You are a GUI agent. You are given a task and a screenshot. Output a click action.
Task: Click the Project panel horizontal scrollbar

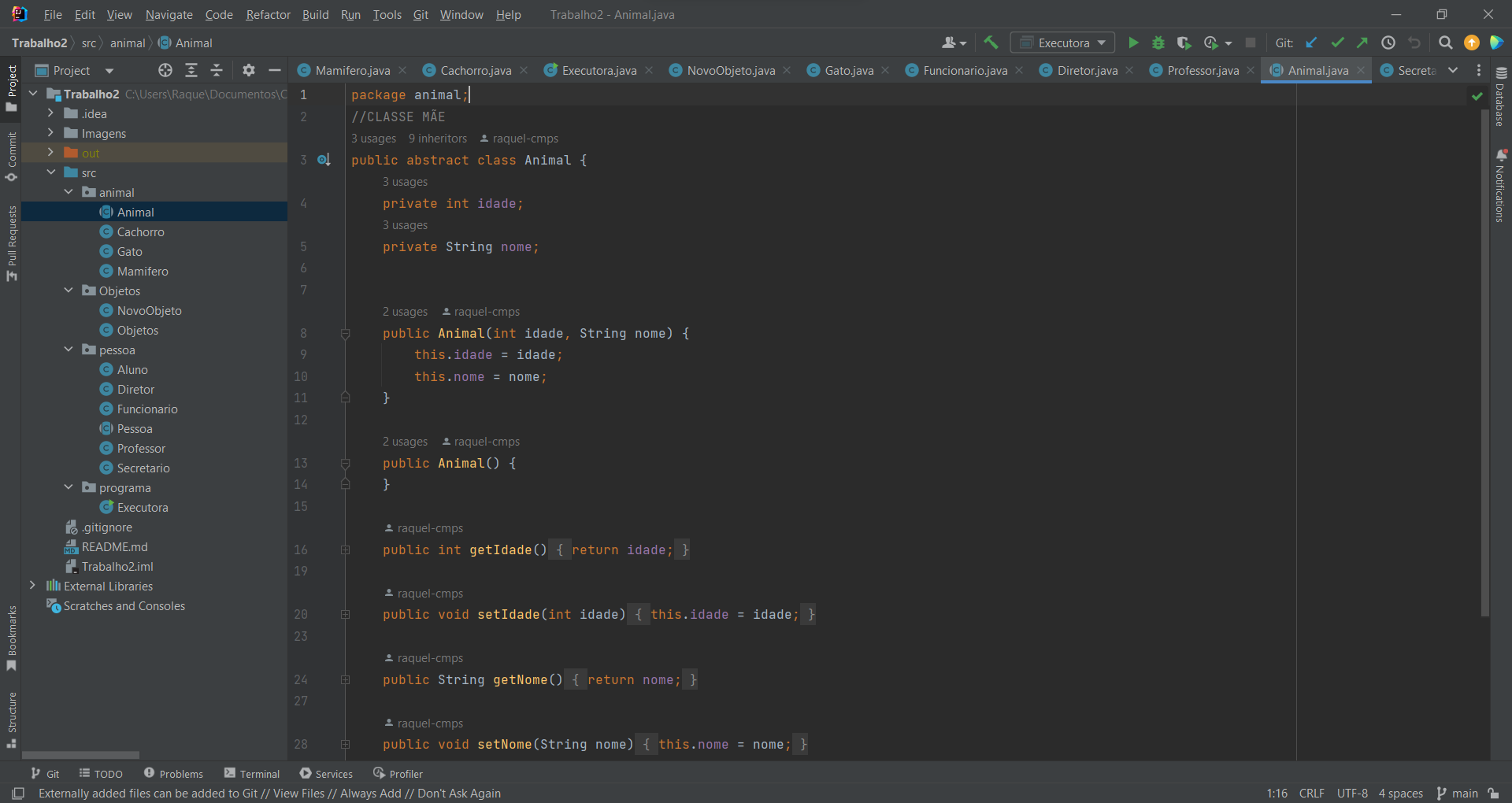click(x=80, y=754)
